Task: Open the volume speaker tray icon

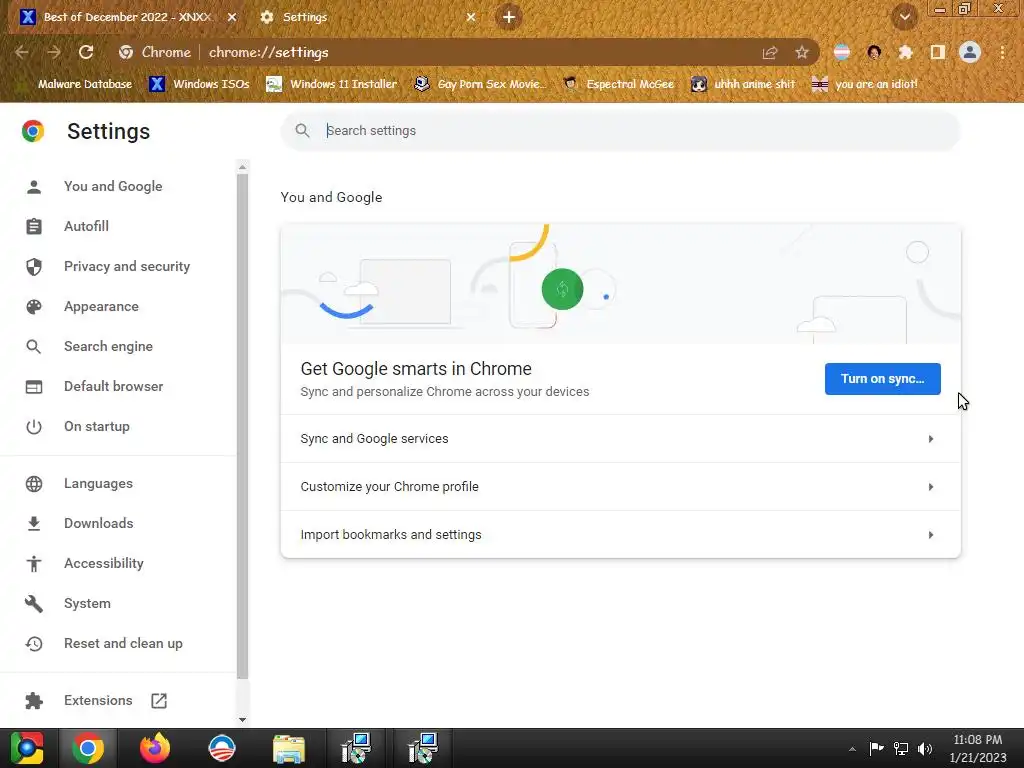Action: click(x=925, y=749)
